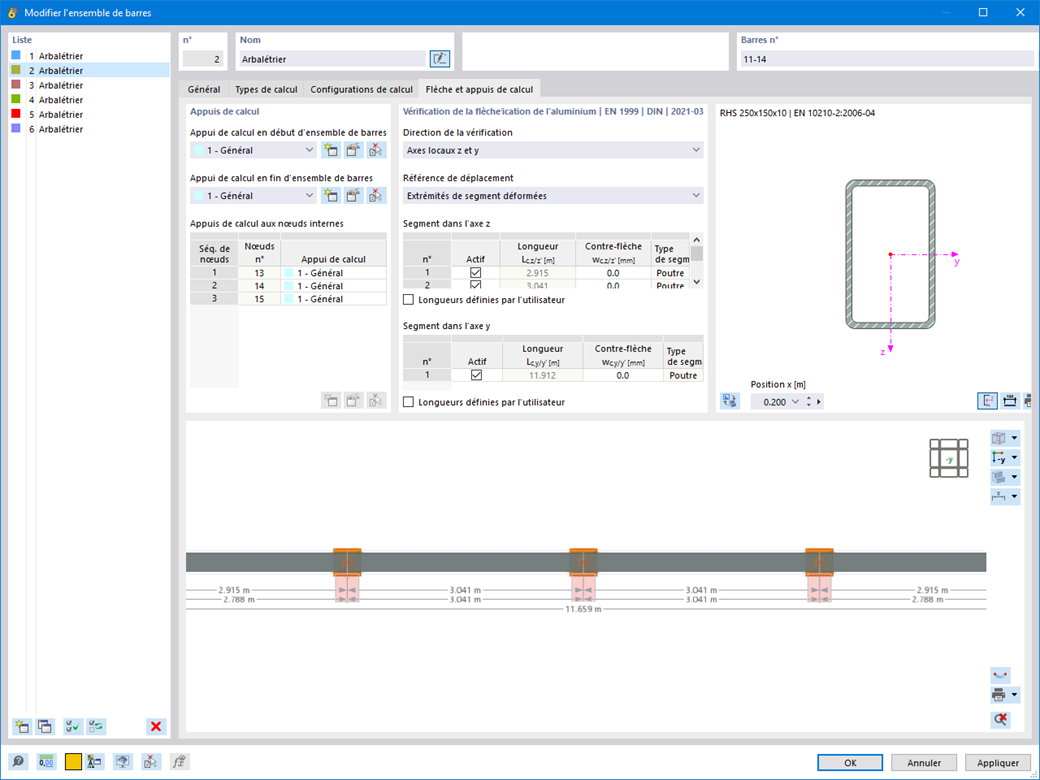
Task: Open the 3D box view mode dropdown
Action: click(x=1014, y=438)
